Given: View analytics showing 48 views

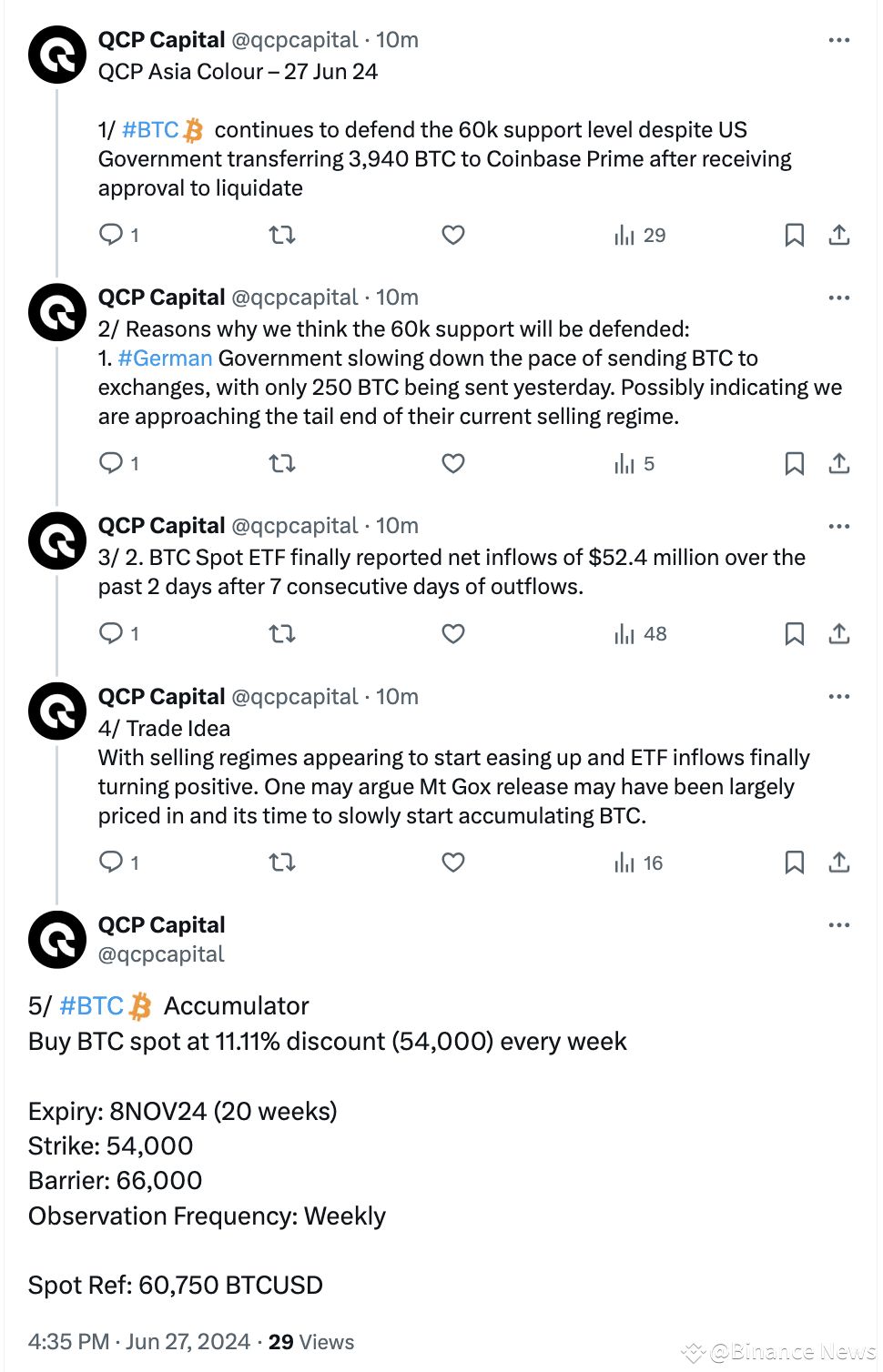Looking at the screenshot, I should point(641,634).
